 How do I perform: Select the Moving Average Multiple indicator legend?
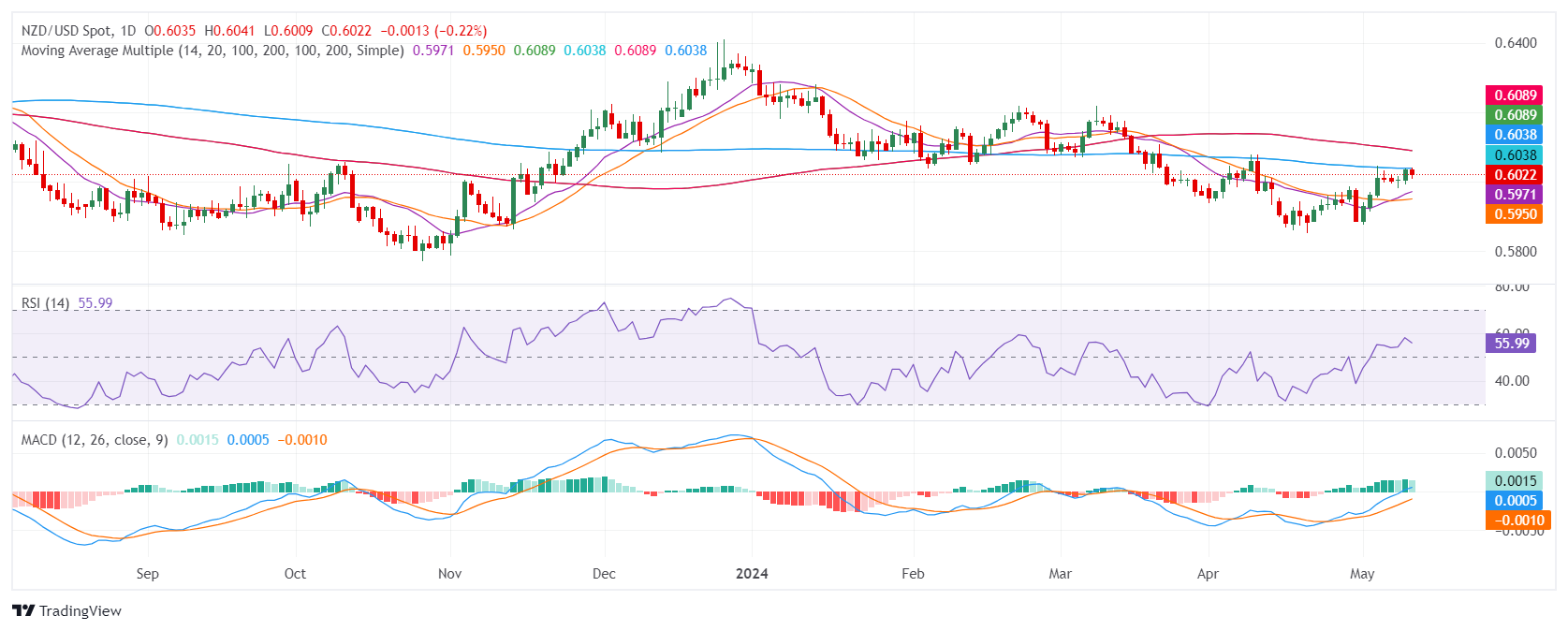click(x=212, y=51)
